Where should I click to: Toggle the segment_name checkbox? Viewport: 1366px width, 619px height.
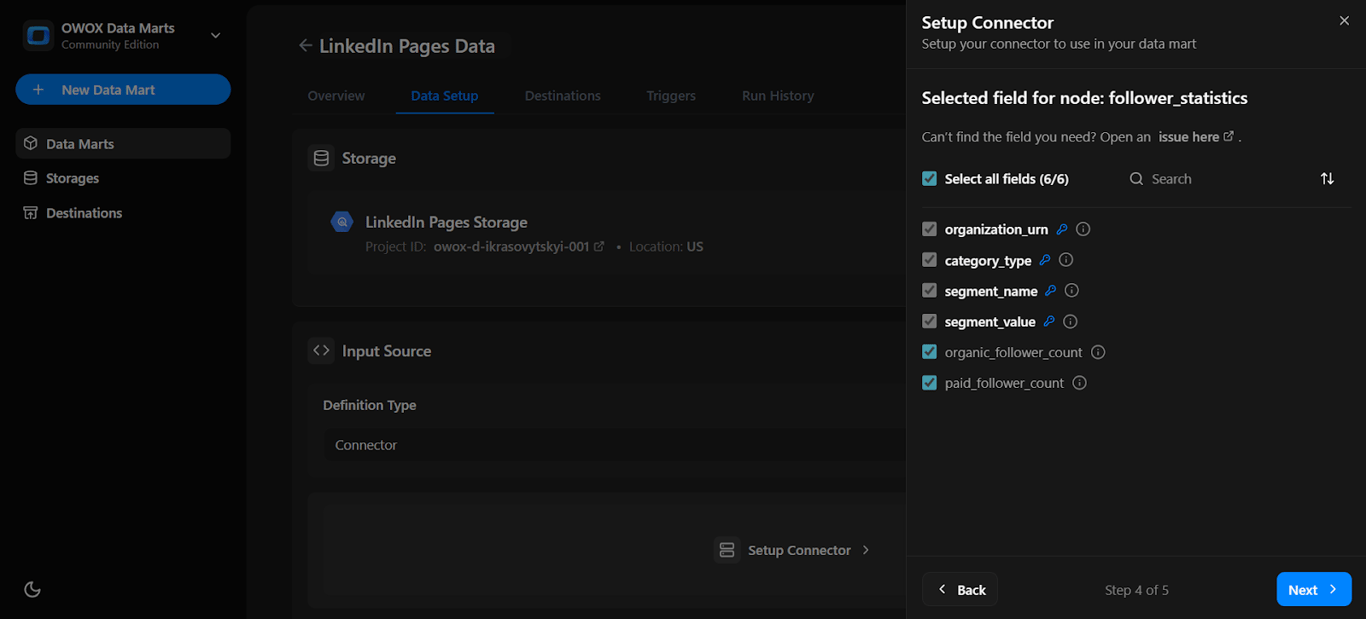coord(929,291)
